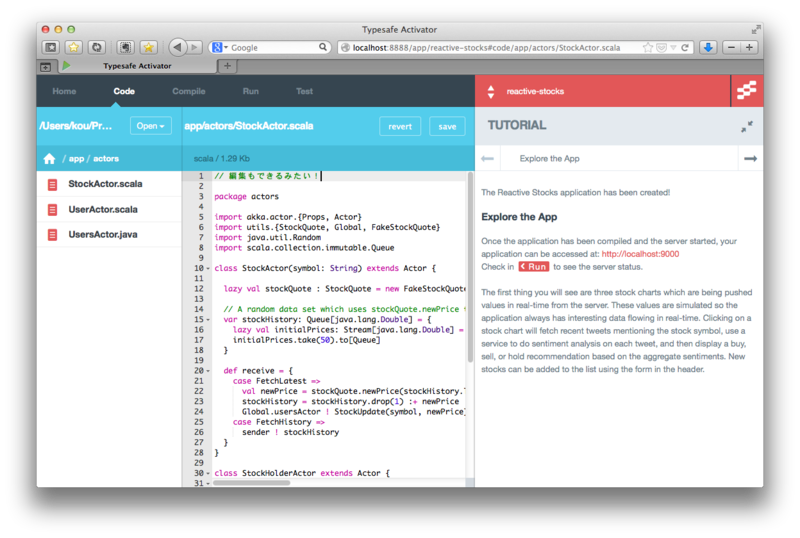Open the Test tab
Image resolution: width=800 pixels, height=538 pixels.
[x=304, y=91]
